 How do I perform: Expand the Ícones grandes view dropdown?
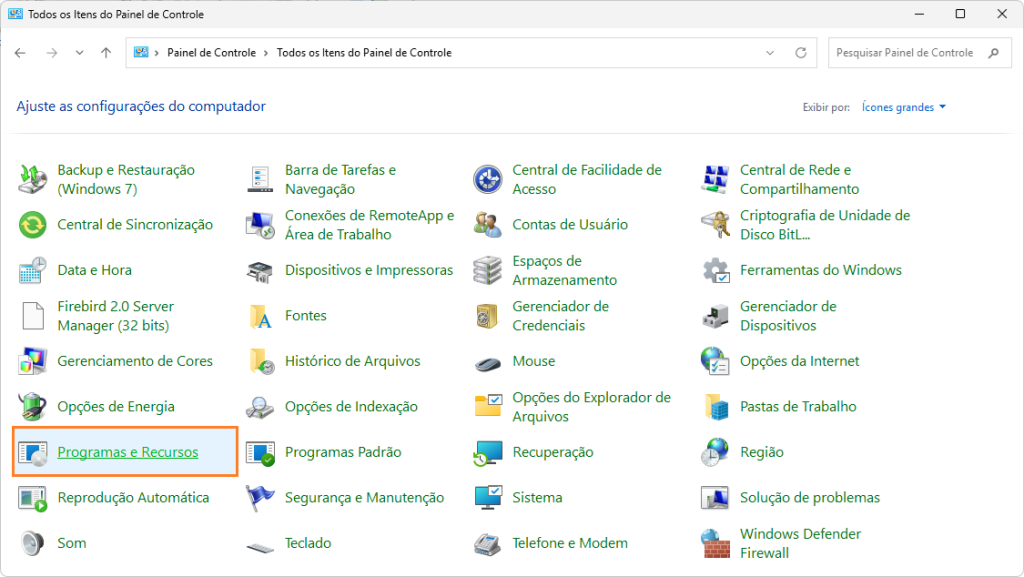click(903, 107)
